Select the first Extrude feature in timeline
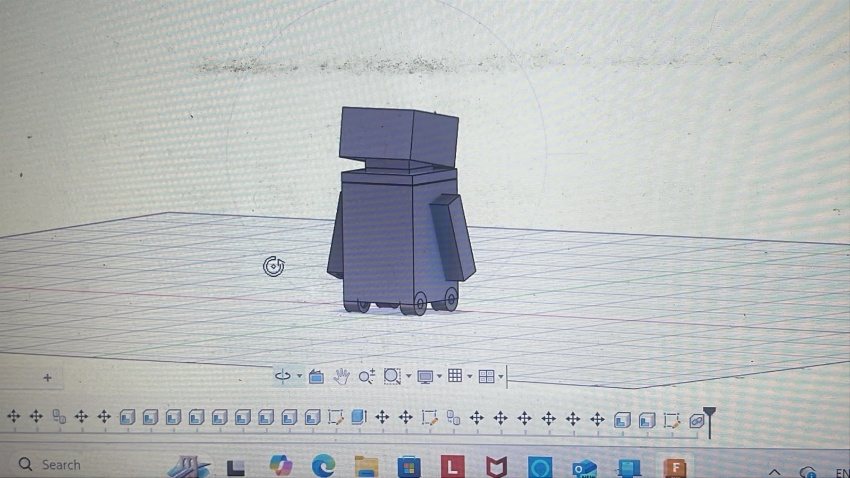850x478 pixels. pos(127,417)
